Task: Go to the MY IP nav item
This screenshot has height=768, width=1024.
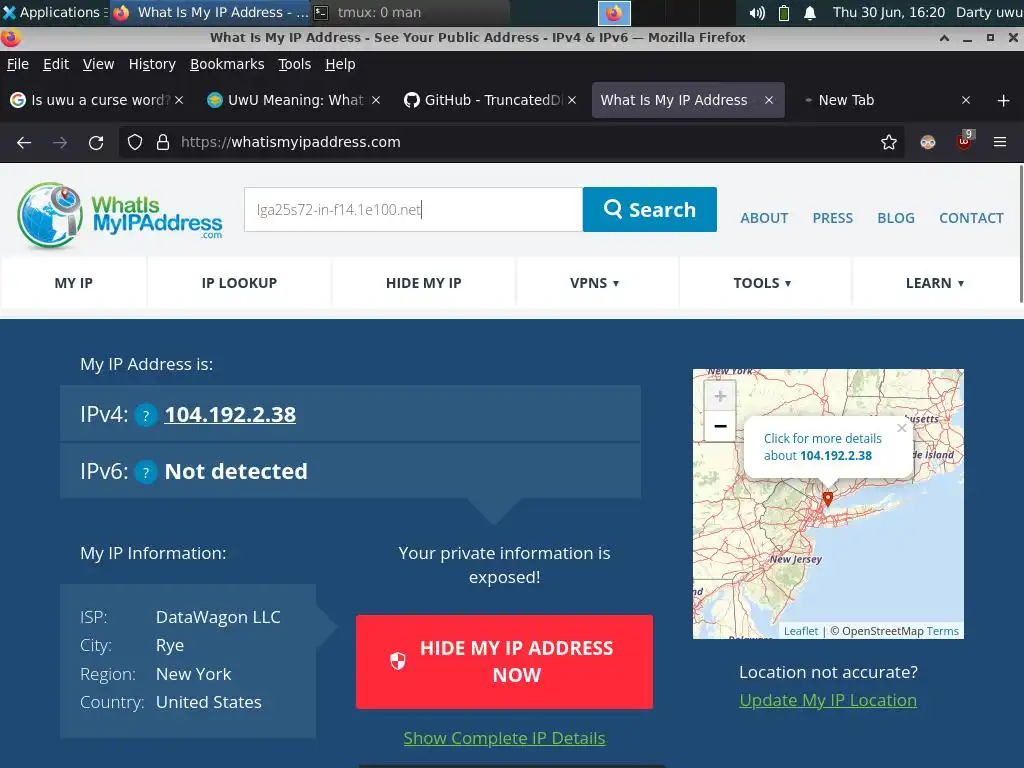Action: 74,283
